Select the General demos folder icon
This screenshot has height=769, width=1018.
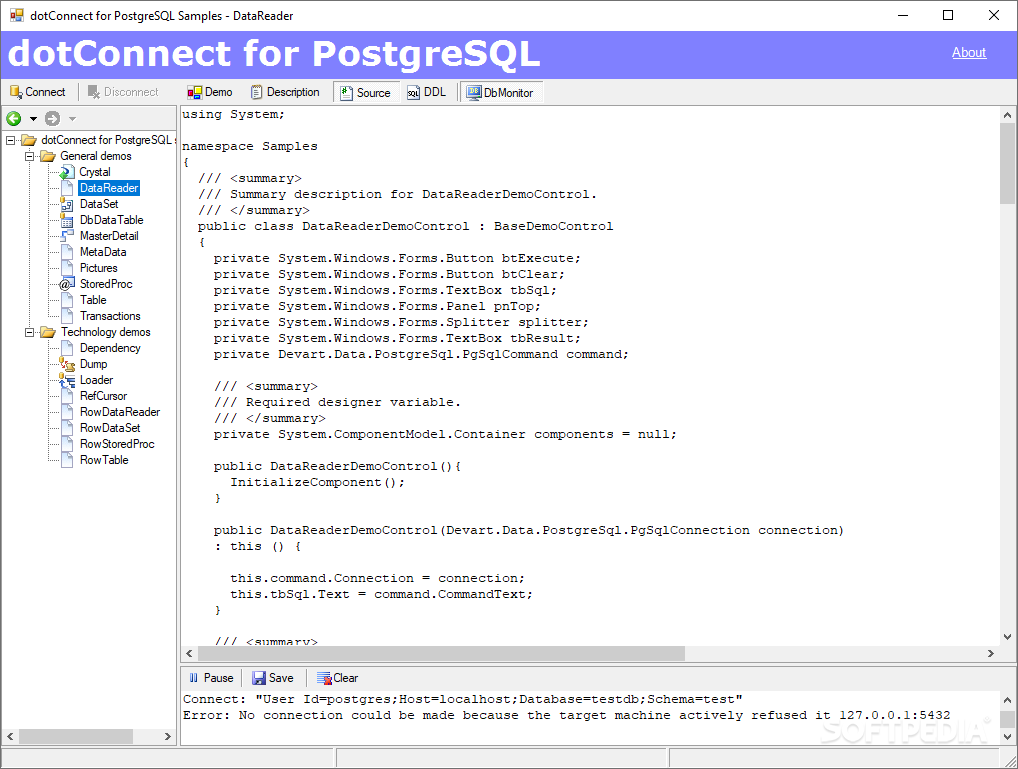pos(48,156)
